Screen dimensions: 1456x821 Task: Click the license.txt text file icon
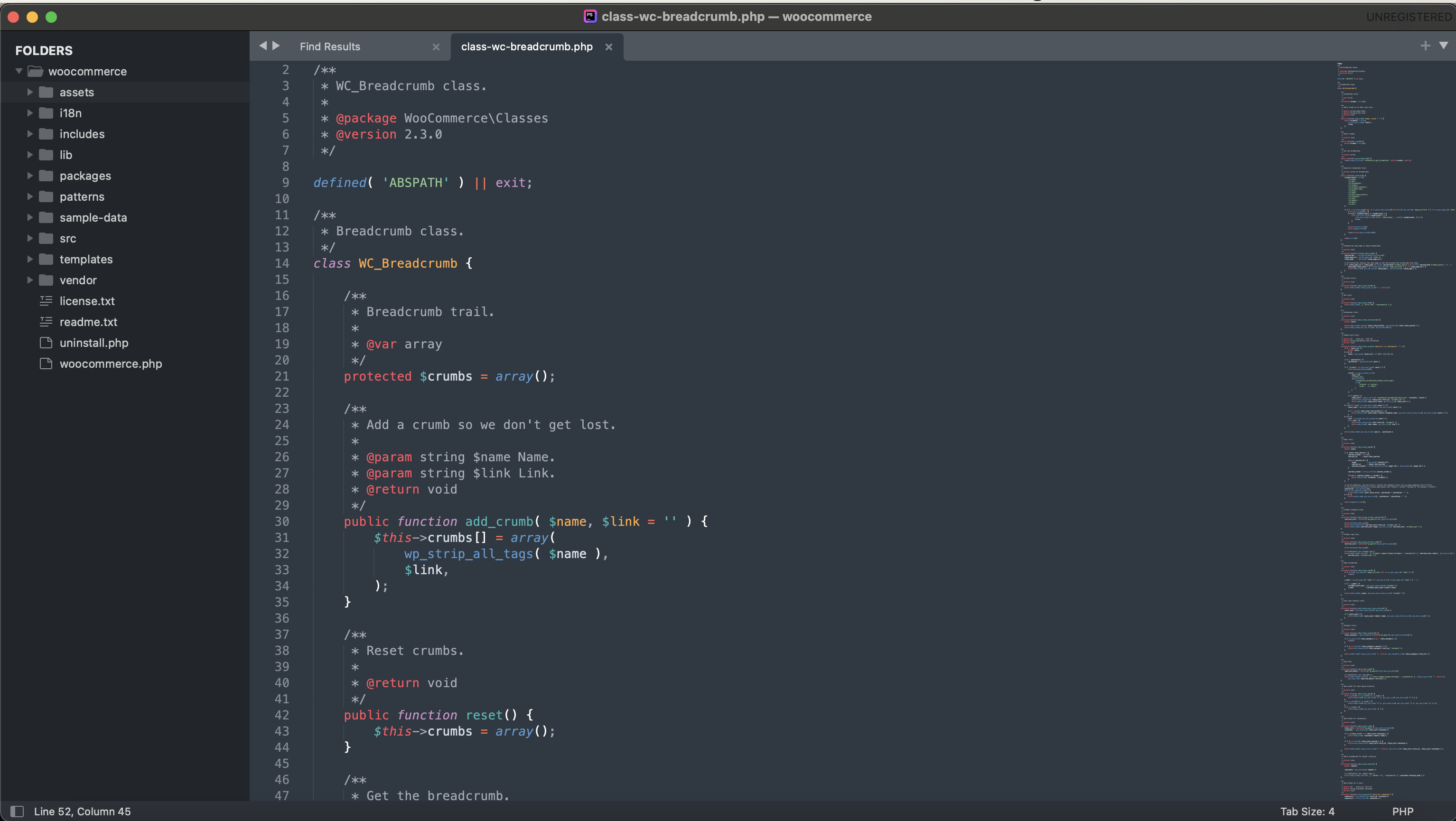click(47, 301)
